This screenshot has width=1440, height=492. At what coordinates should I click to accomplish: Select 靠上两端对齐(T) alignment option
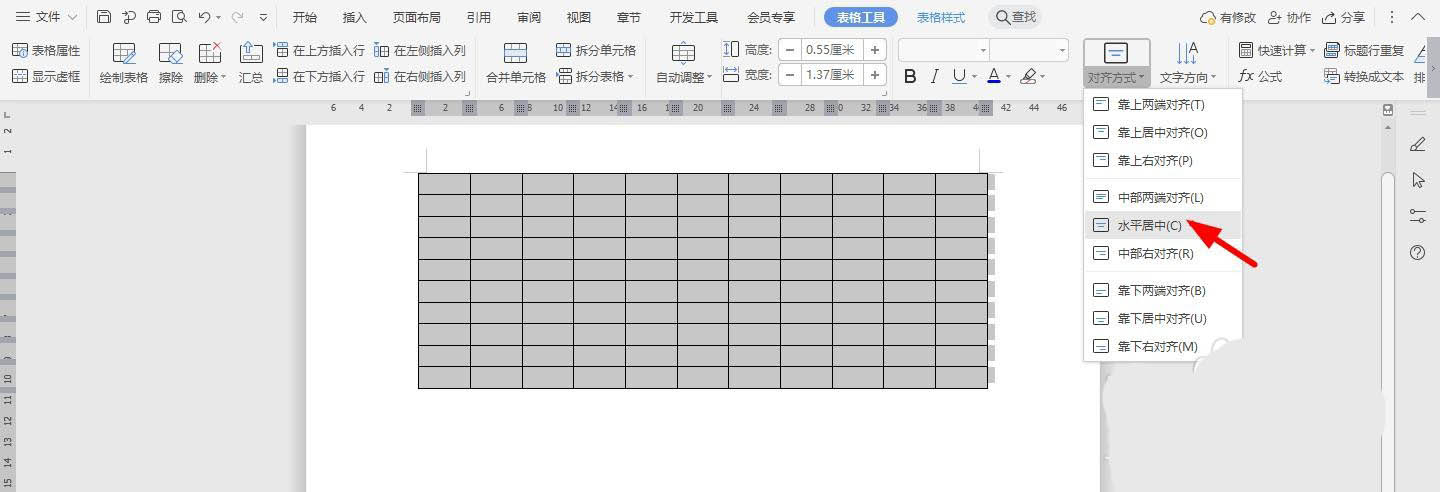[1162, 104]
